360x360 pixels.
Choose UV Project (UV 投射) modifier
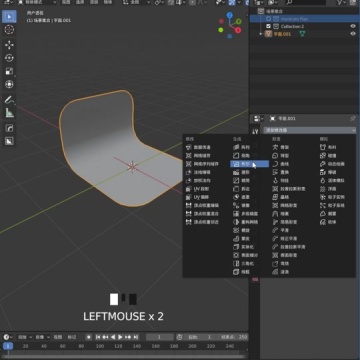198,189
